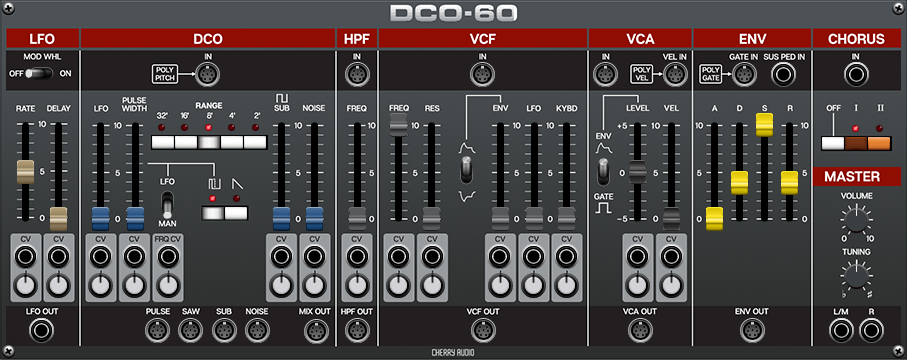The image size is (907, 360).
Task: Click the VCA OUT jack
Action: [x=639, y=331]
